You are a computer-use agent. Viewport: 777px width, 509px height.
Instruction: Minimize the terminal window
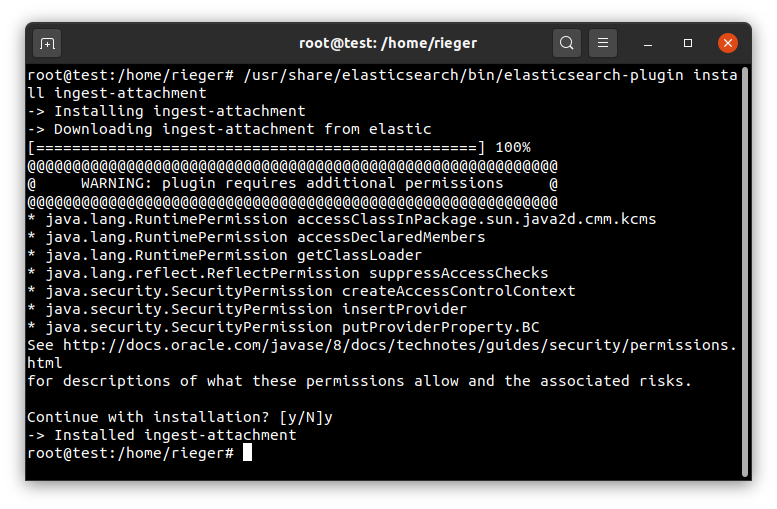(x=648, y=44)
